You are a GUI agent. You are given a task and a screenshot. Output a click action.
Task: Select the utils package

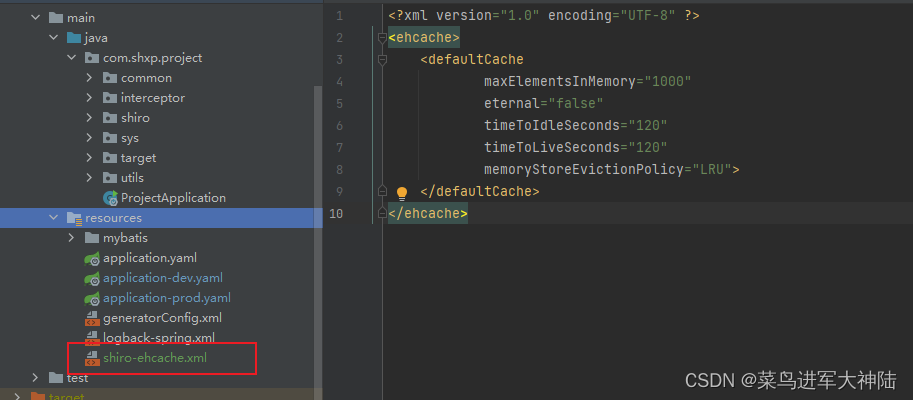pyautogui.click(x=132, y=178)
